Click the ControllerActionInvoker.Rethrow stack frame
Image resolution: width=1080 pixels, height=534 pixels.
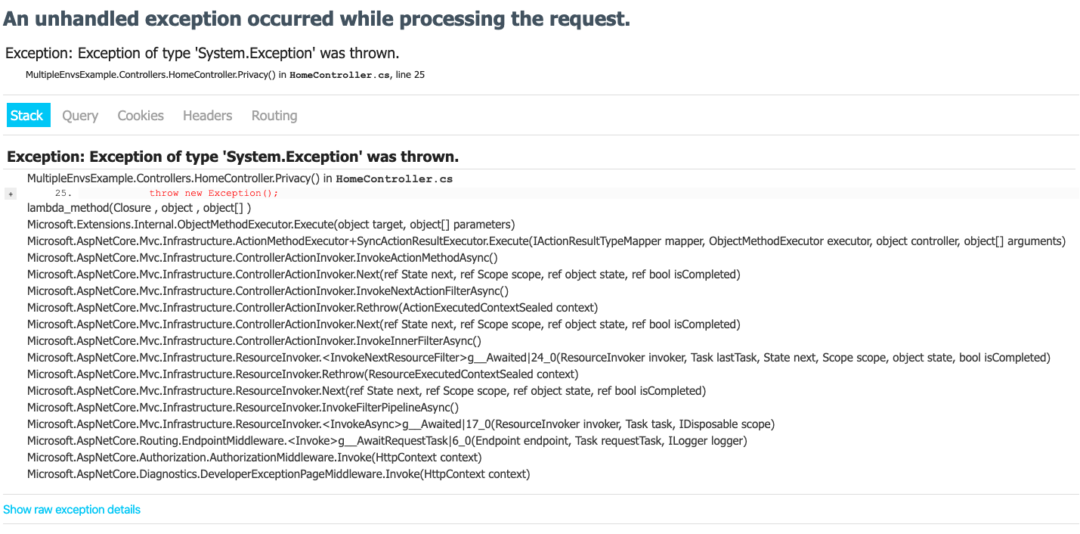312,307
